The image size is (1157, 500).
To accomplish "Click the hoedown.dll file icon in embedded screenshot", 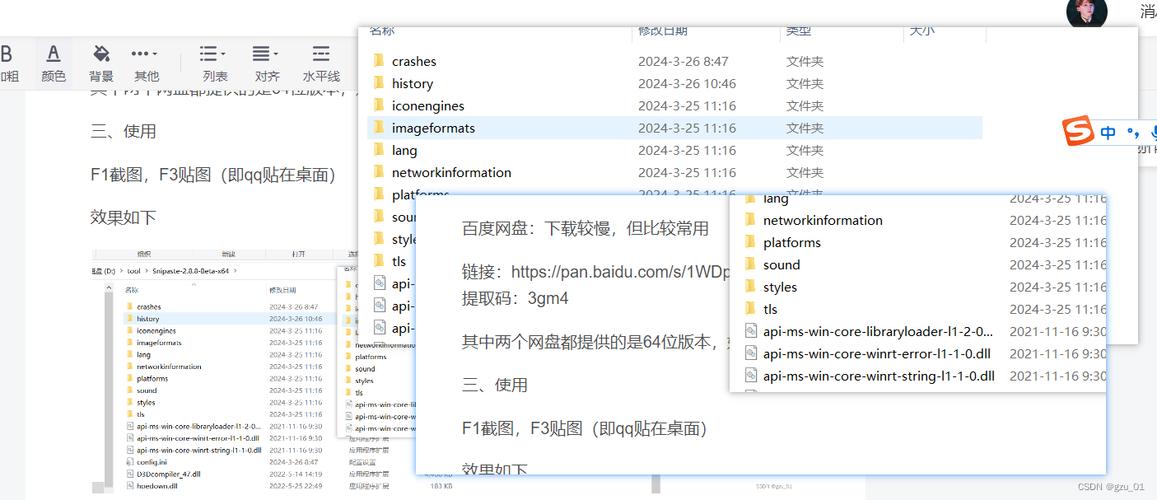I will click(x=129, y=486).
